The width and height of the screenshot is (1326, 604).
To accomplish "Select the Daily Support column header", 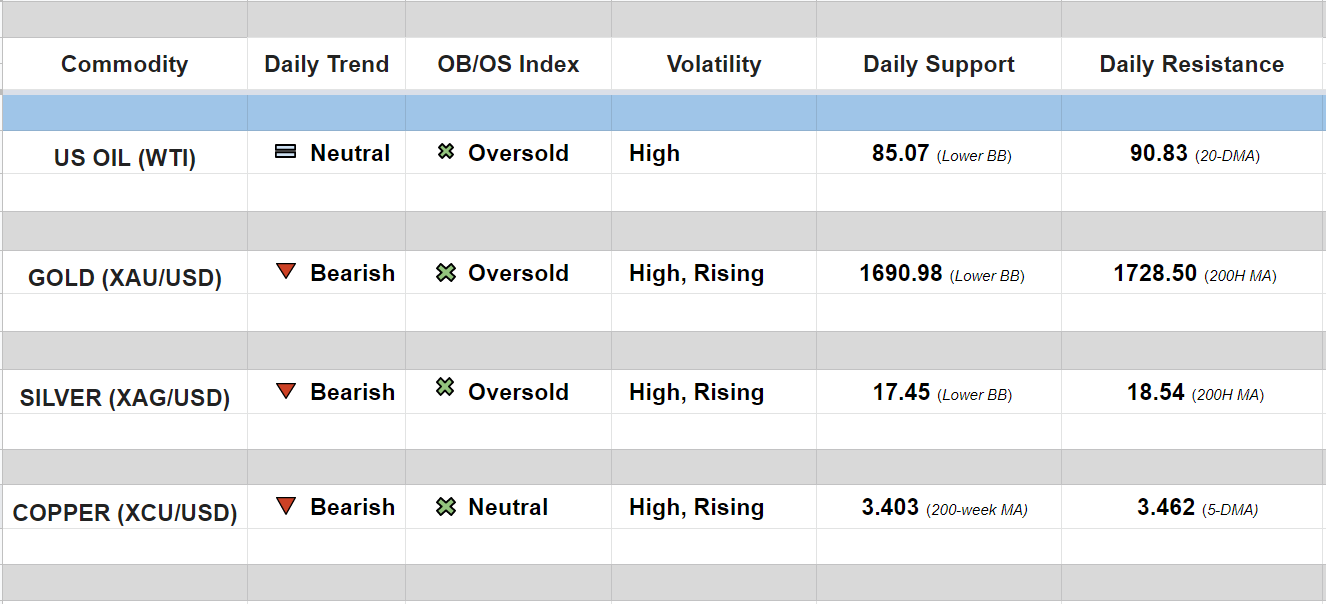I will tap(938, 64).
